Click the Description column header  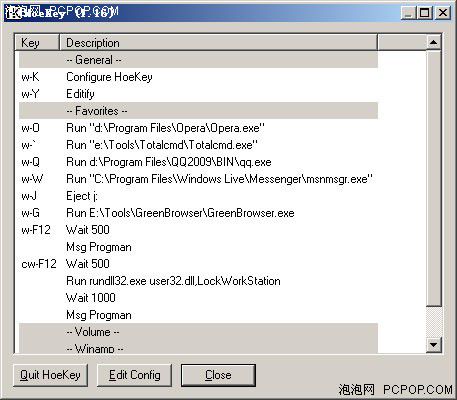tap(218, 43)
